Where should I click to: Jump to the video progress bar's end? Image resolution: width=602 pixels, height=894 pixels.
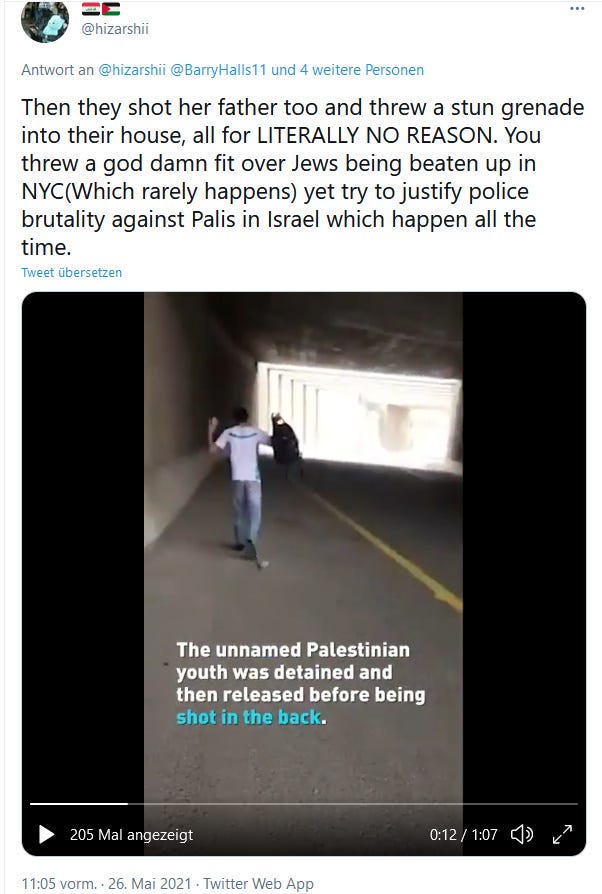click(x=575, y=803)
